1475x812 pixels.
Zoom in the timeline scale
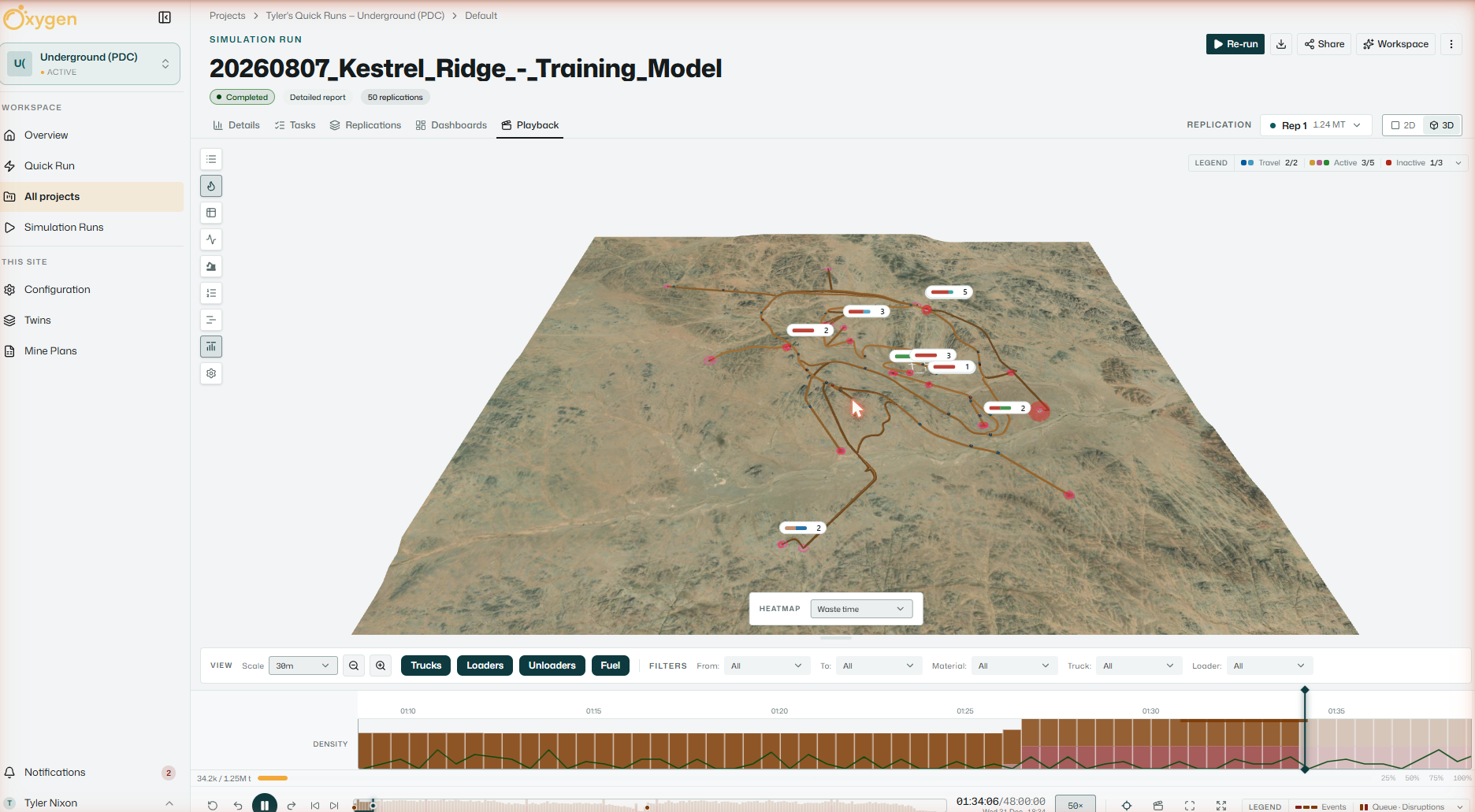[x=381, y=666]
